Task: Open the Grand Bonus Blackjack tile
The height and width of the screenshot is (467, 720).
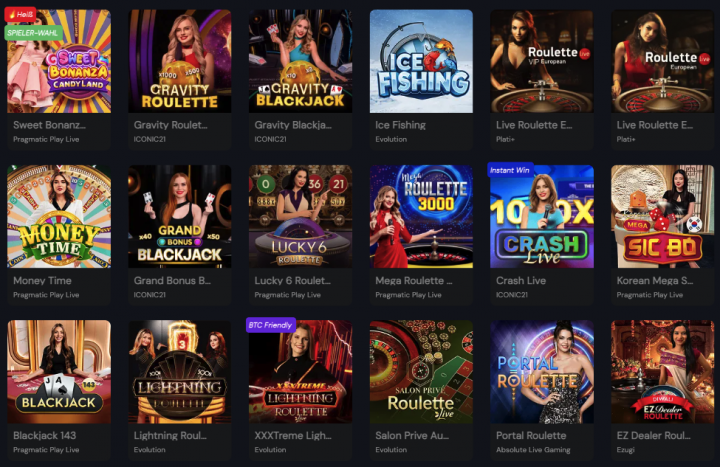Action: 180,216
